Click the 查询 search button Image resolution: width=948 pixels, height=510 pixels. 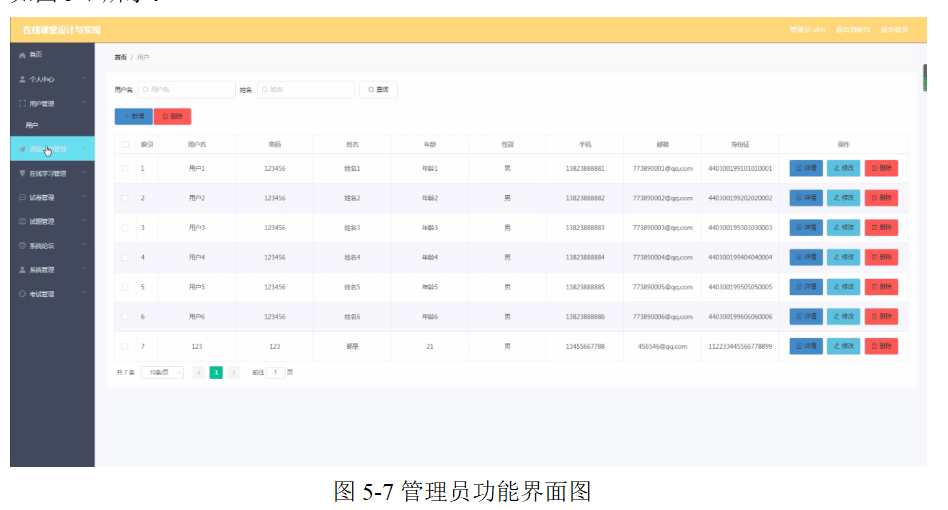[x=378, y=89]
